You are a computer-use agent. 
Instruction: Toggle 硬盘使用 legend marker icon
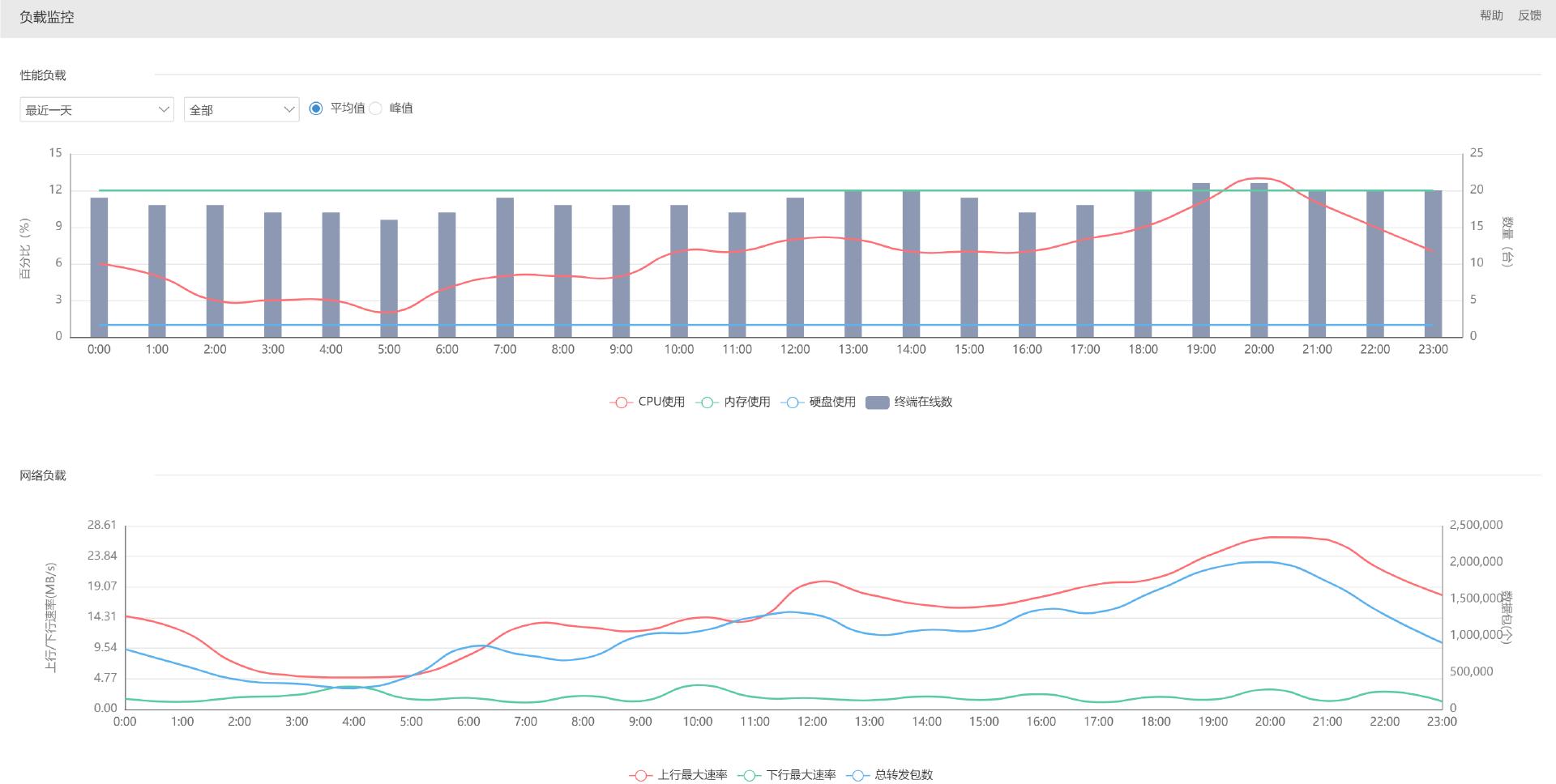click(x=792, y=403)
